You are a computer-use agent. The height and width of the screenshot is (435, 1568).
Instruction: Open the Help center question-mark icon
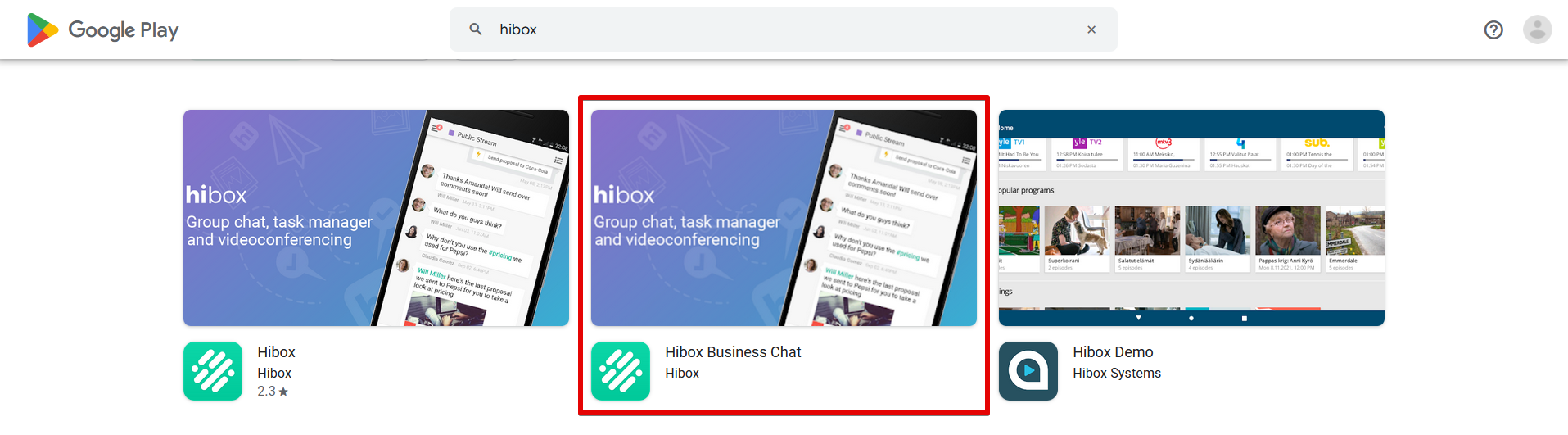[1493, 29]
